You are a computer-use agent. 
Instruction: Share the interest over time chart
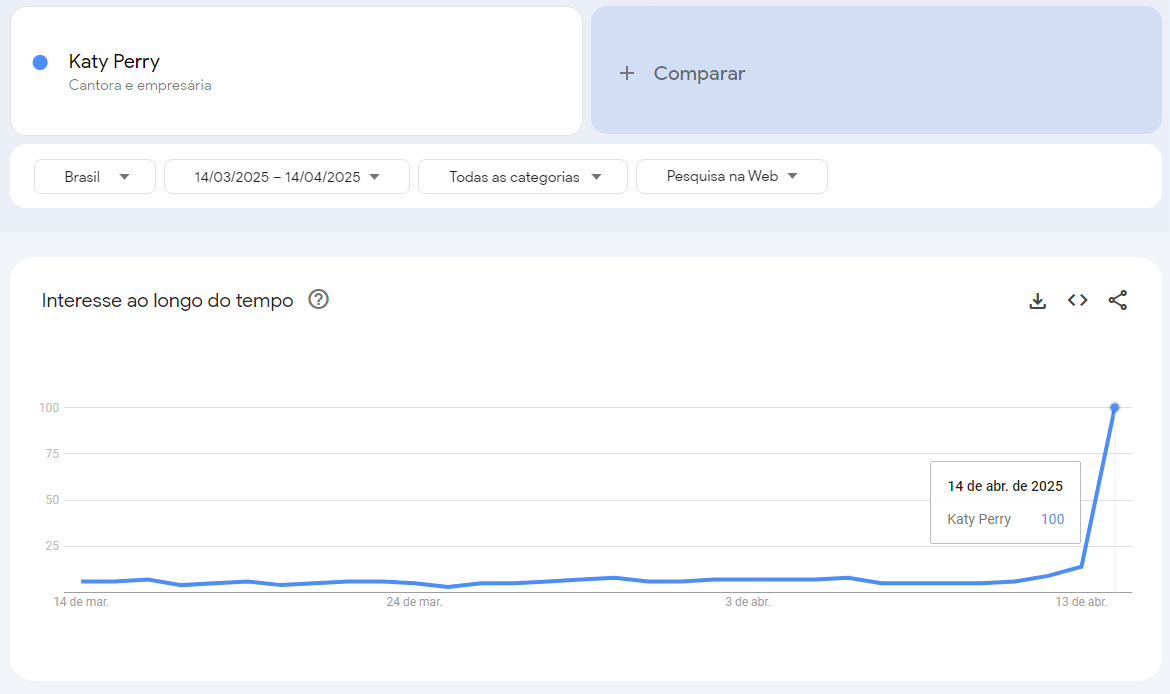tap(1118, 300)
